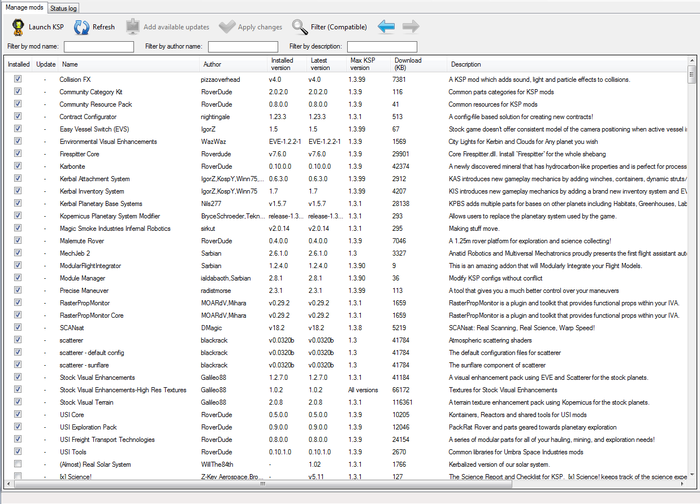Click the Filter by author name field

(x=243, y=46)
